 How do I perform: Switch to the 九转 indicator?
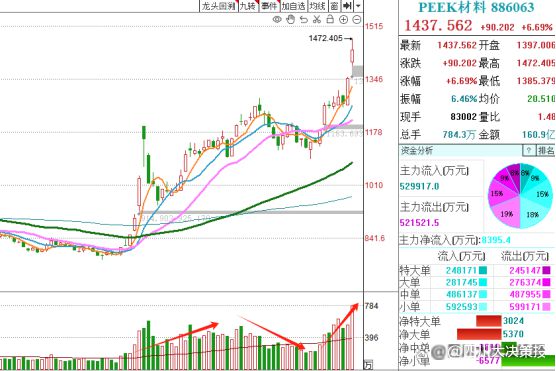248,6
